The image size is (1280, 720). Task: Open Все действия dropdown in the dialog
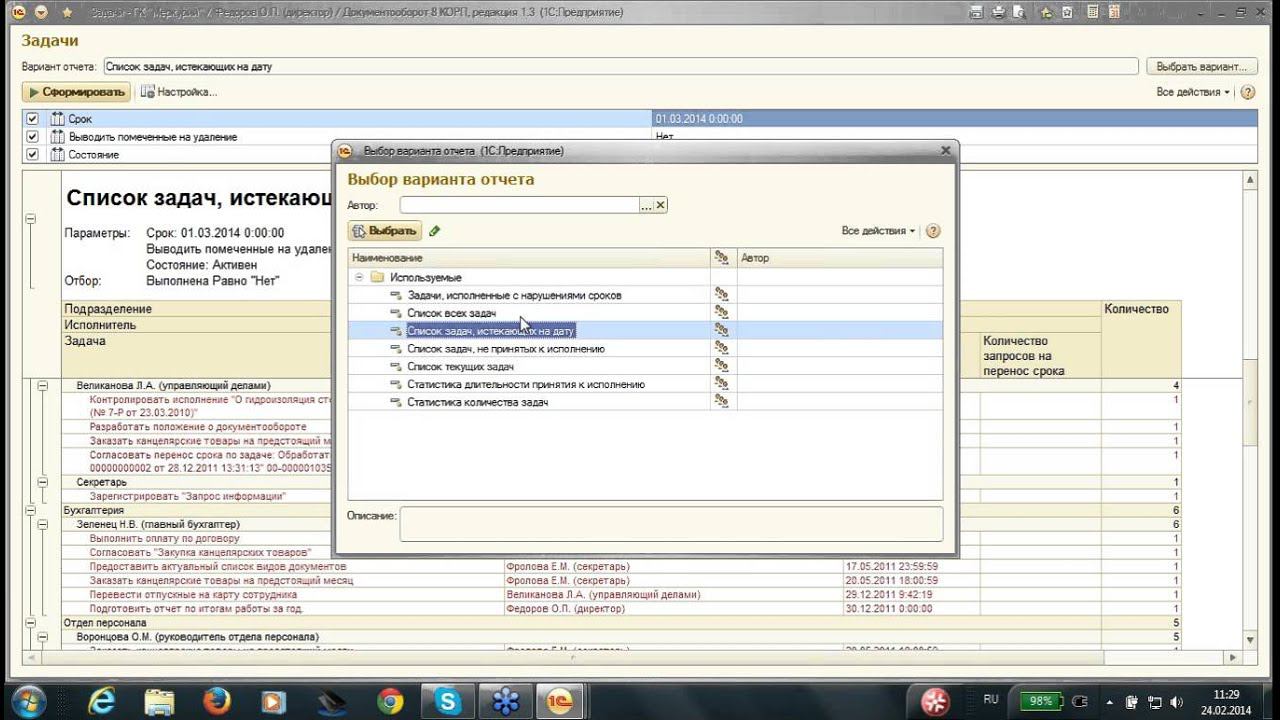coord(877,231)
